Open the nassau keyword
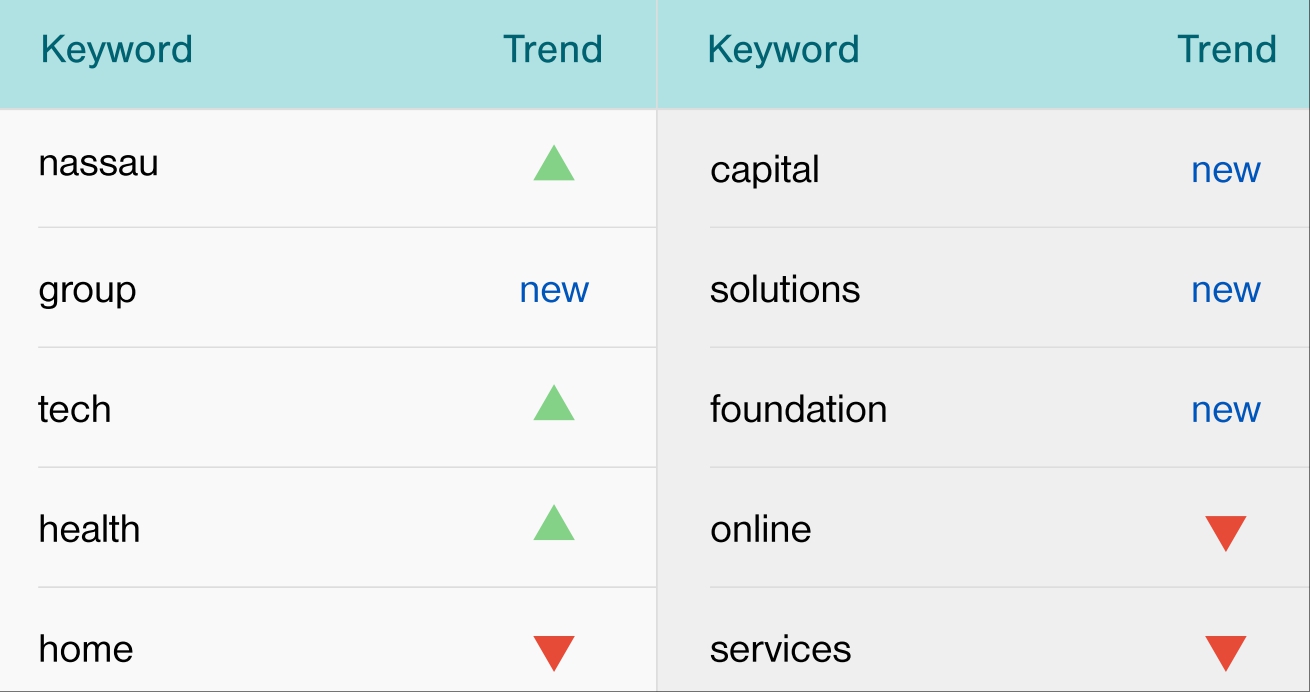This screenshot has height=692, width=1310. [98, 163]
